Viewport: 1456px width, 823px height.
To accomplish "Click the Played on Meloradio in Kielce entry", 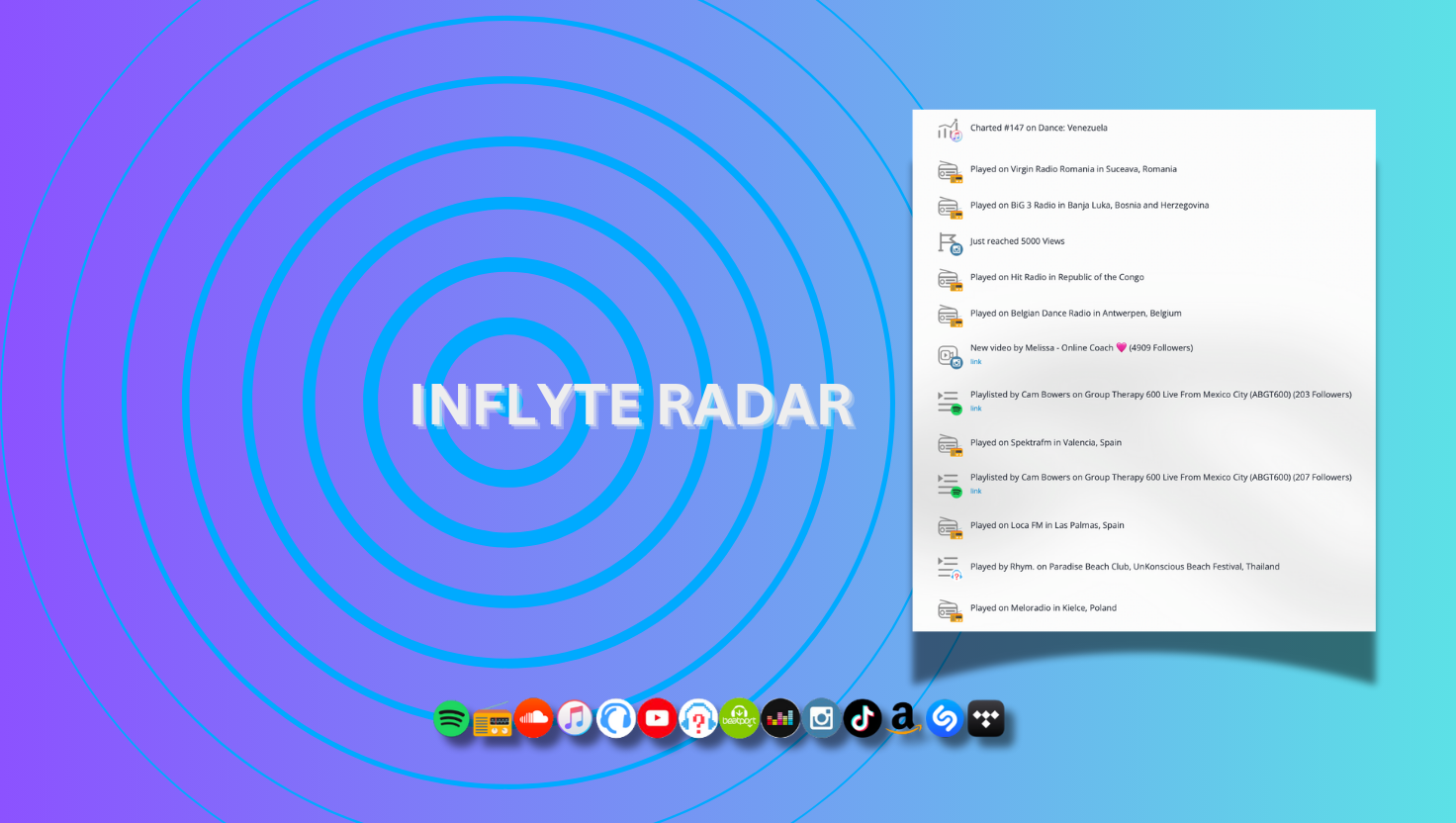I will point(1044,607).
